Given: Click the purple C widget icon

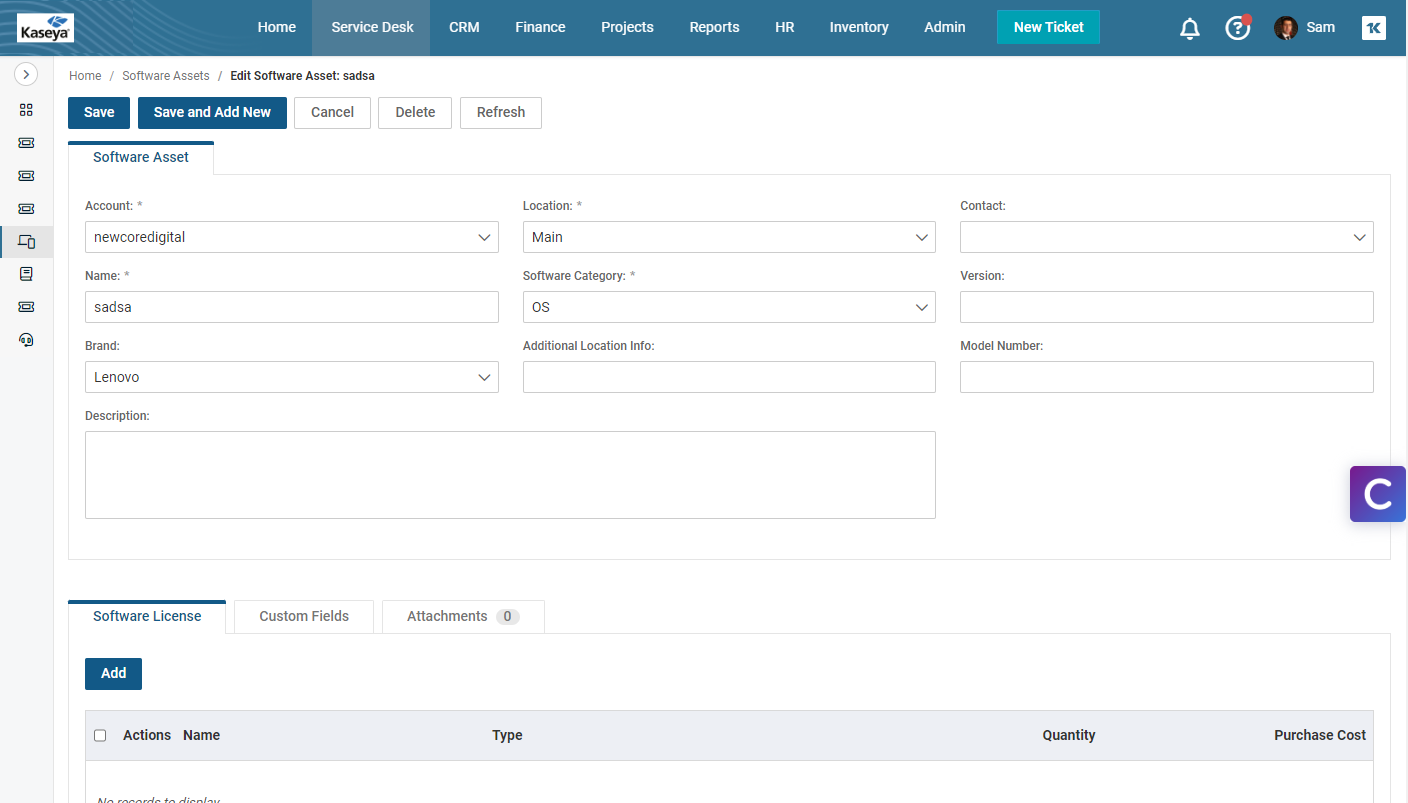Looking at the screenshot, I should pyautogui.click(x=1378, y=494).
